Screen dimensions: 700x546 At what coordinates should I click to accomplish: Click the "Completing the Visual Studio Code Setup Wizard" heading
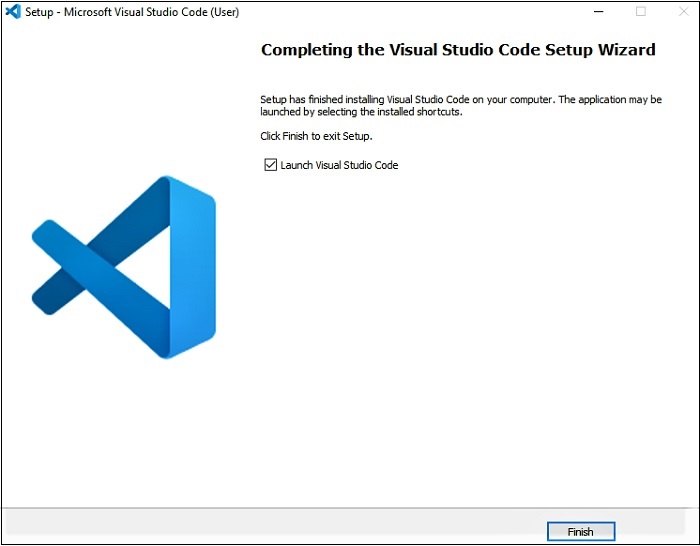(x=458, y=50)
